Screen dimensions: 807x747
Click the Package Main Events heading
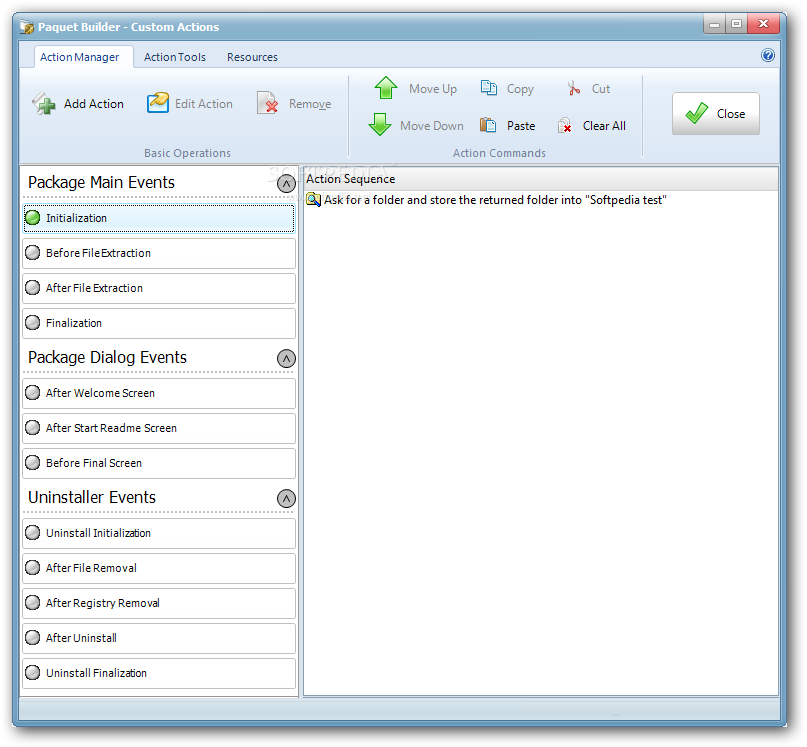click(101, 183)
